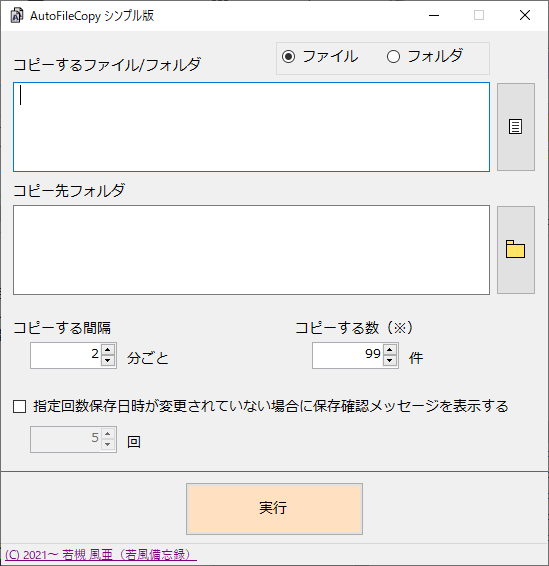Viewport: 549px width, 566px height.
Task: Open the destination folder browse icon
Action: [515, 250]
